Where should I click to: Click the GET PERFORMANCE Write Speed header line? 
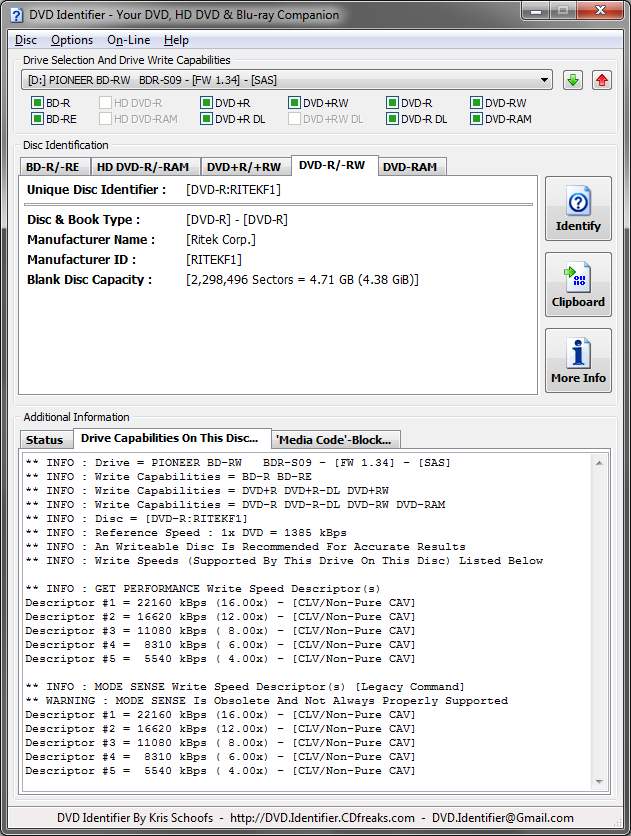click(203, 589)
